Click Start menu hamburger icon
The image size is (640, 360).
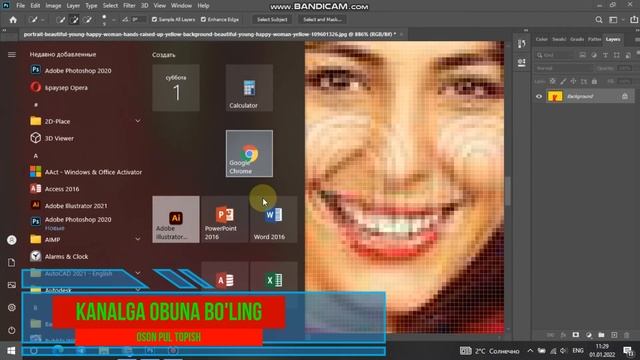pyautogui.click(x=12, y=54)
